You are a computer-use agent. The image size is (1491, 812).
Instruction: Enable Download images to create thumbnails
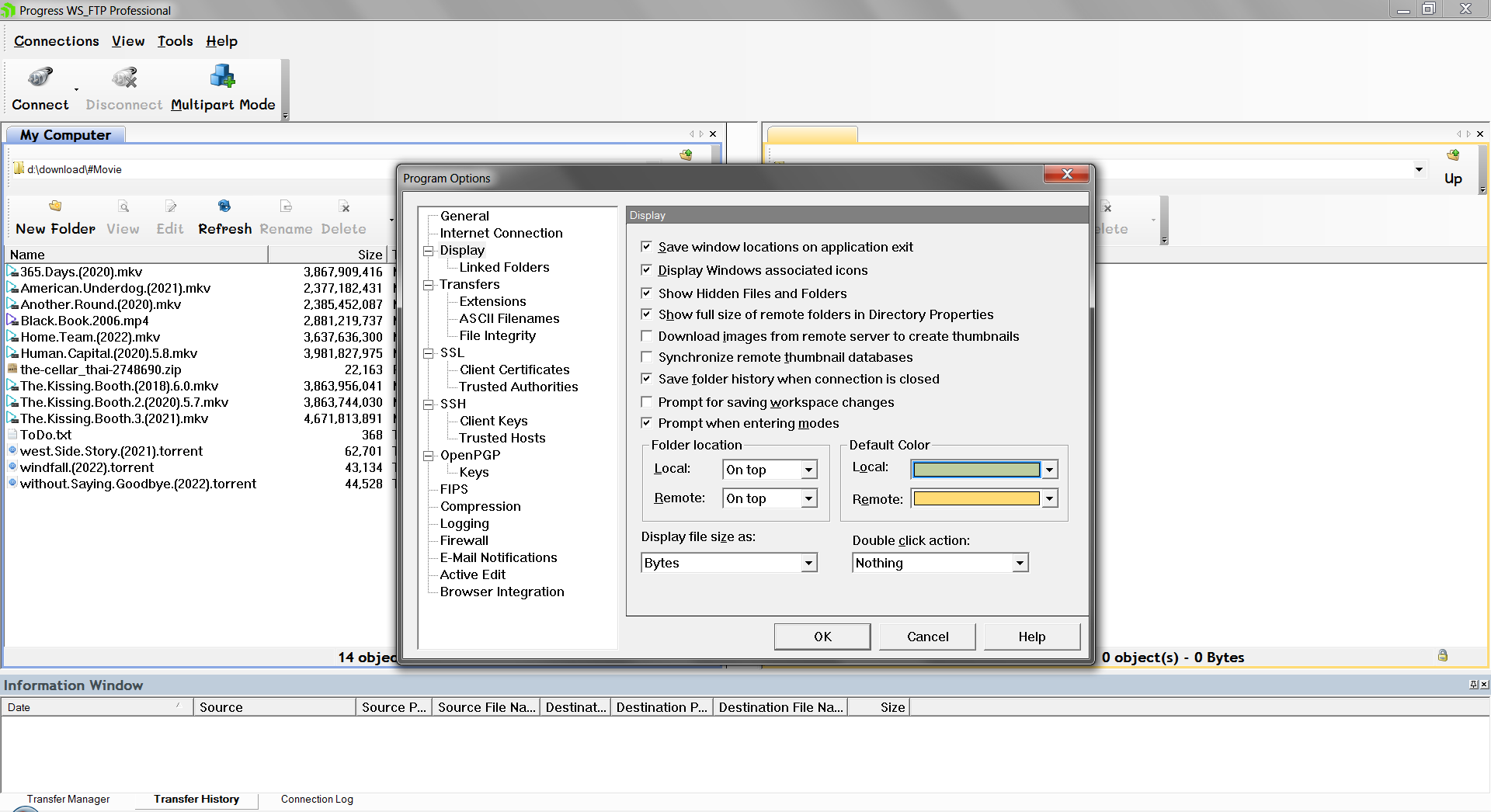646,336
